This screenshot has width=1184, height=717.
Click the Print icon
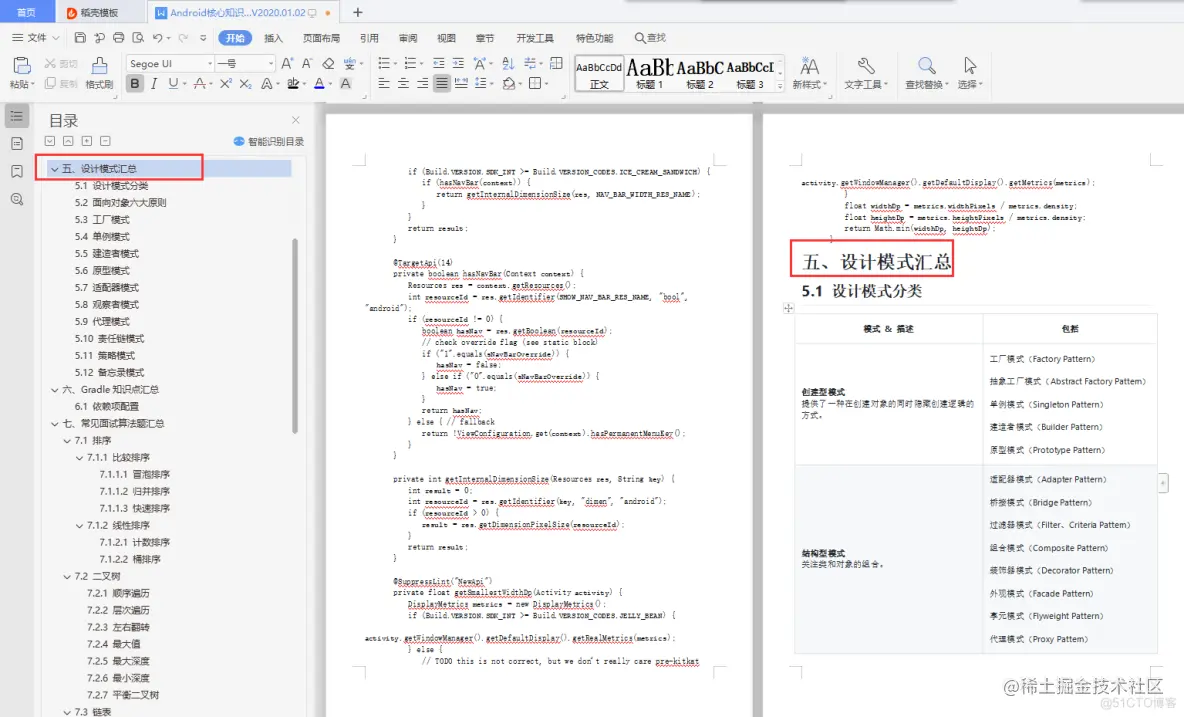(x=120, y=38)
